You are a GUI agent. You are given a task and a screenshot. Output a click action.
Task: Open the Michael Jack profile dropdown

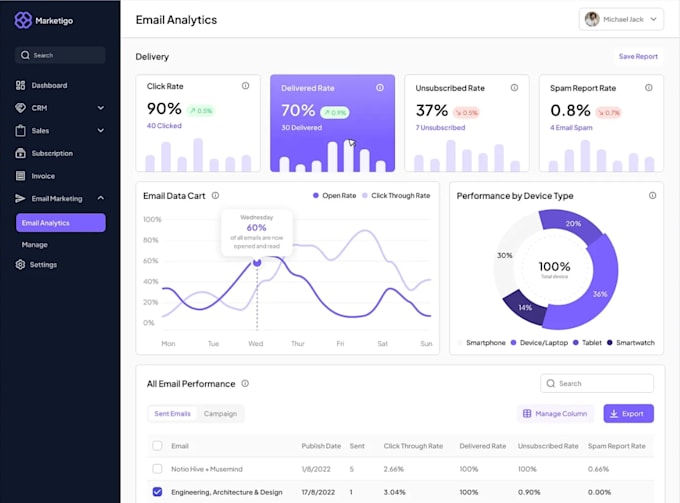[x=621, y=20]
